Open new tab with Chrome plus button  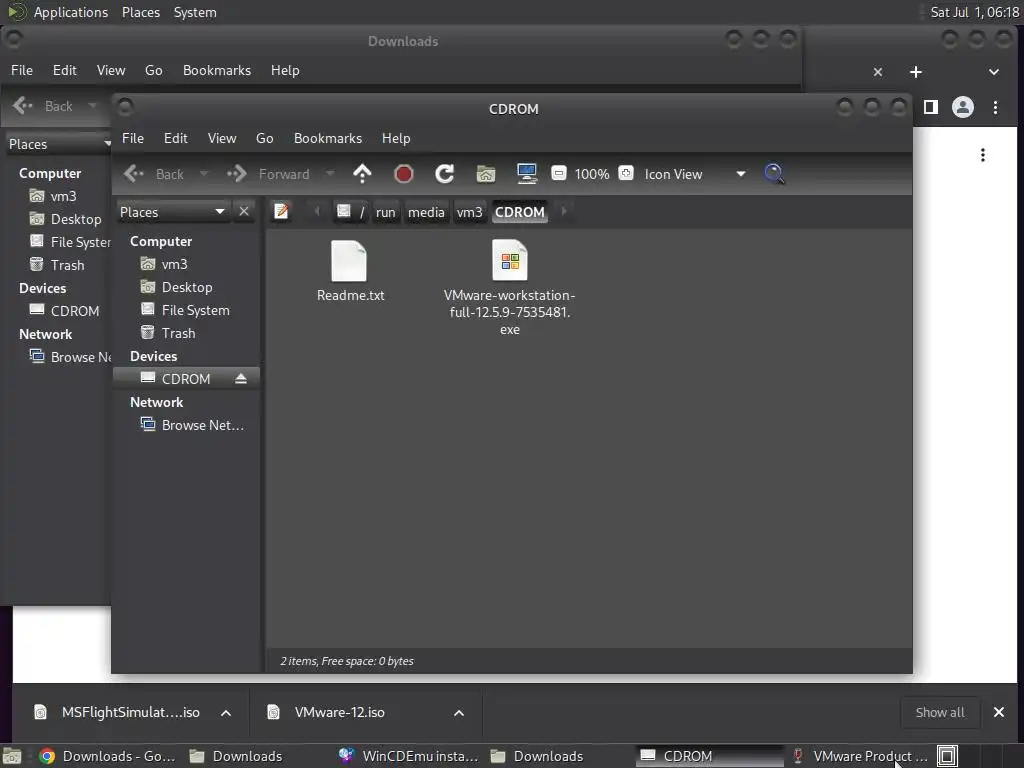[916, 72]
